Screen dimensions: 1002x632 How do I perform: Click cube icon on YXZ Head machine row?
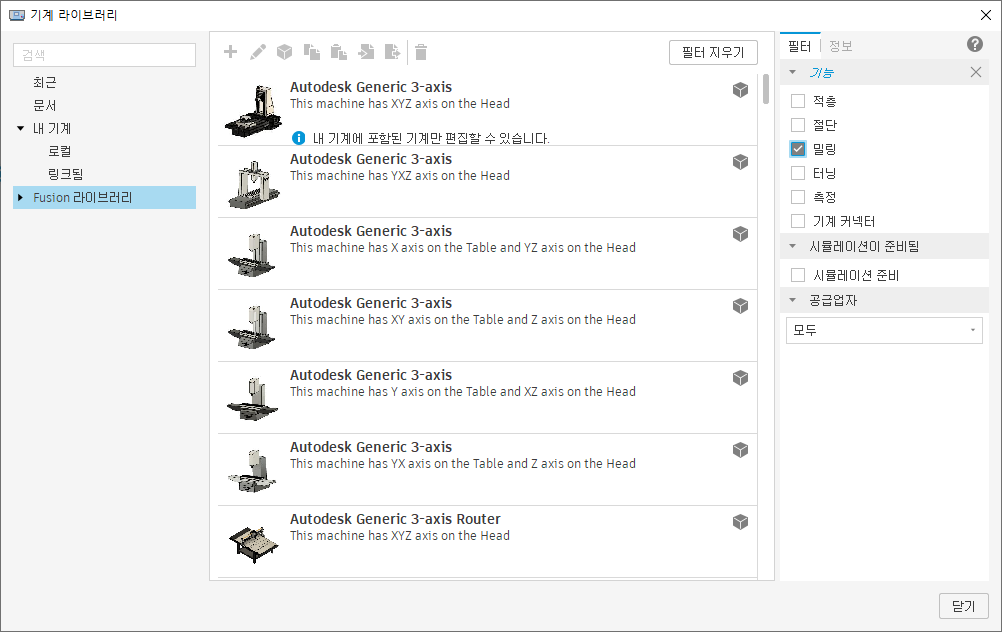(740, 162)
